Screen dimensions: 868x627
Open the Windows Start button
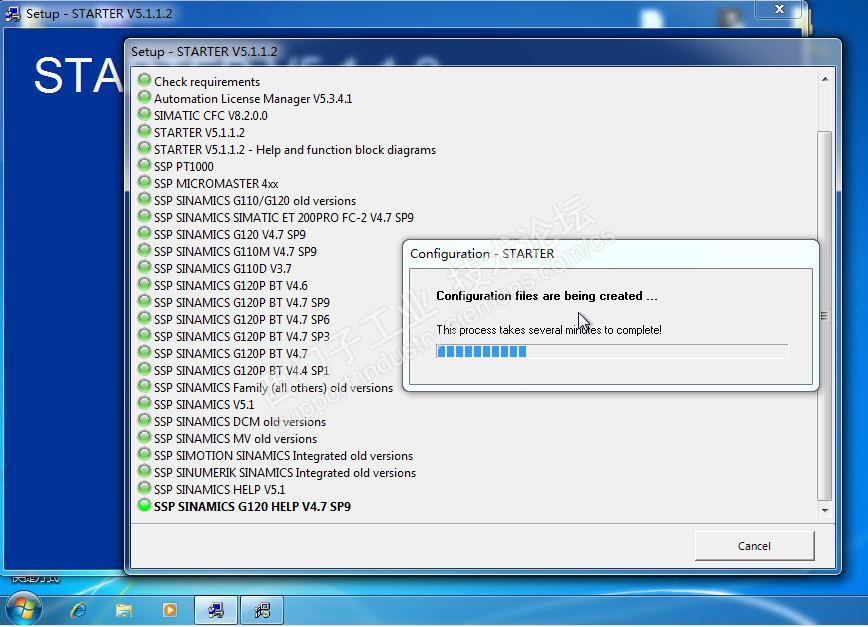pyautogui.click(x=22, y=610)
